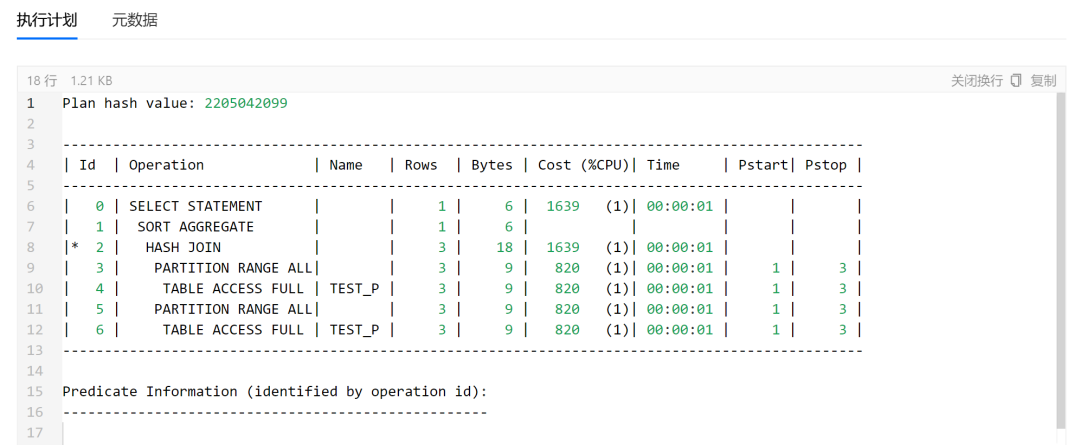
Task: Click cost 820 in row Id 3
Action: (x=567, y=268)
